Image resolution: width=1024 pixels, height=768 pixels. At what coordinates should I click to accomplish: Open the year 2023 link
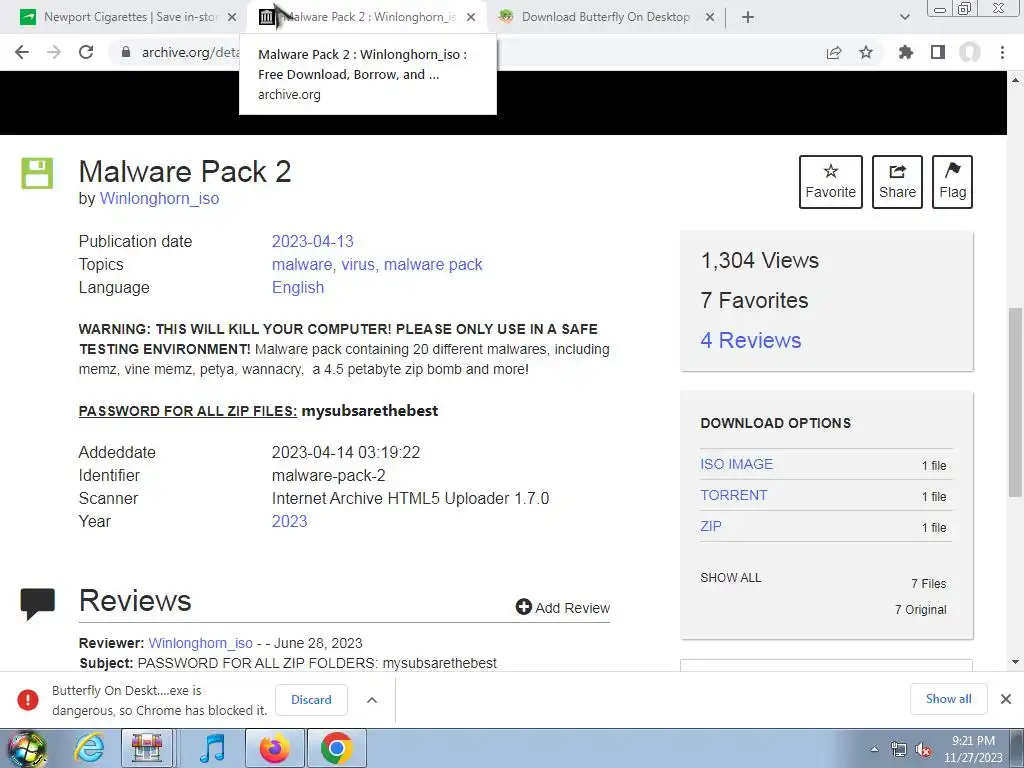point(289,521)
